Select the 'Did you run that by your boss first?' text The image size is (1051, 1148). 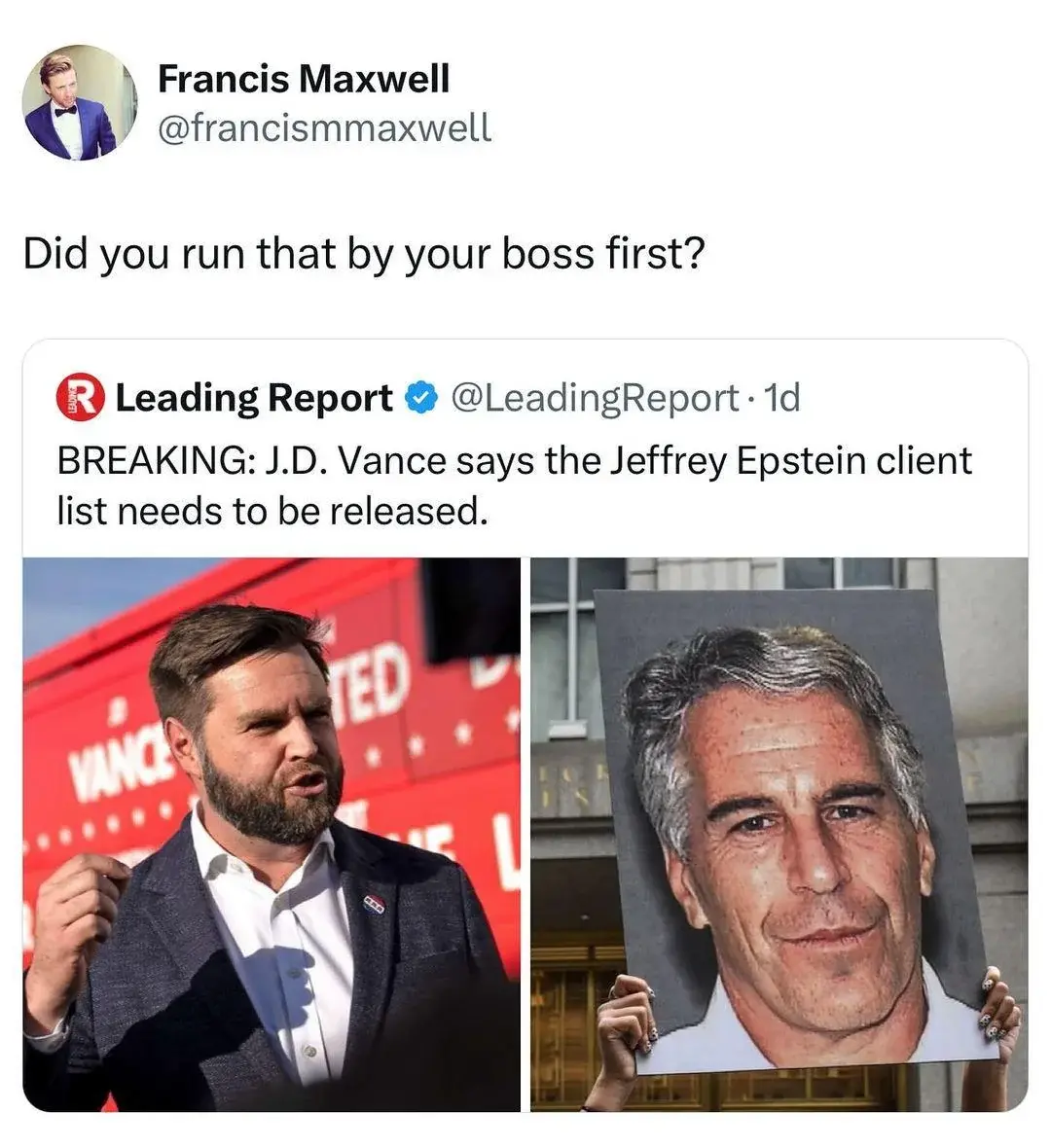[x=364, y=253]
